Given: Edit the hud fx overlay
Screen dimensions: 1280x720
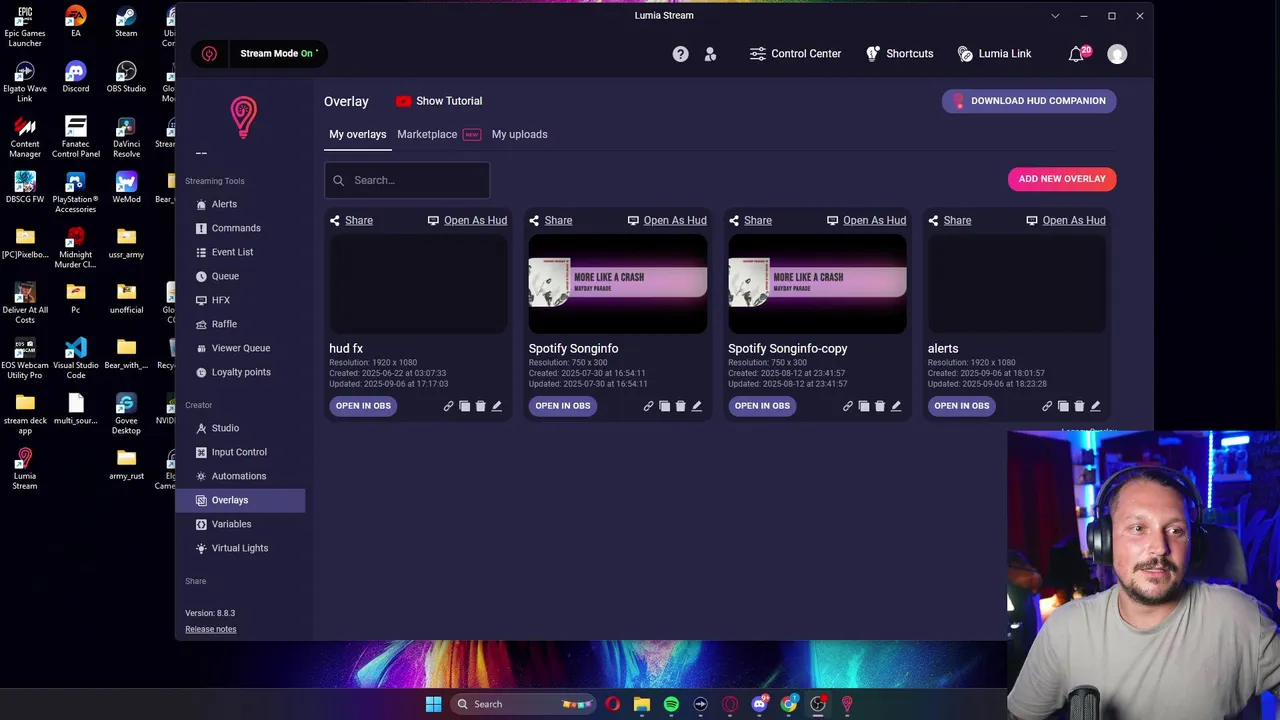Looking at the screenshot, I should pyautogui.click(x=497, y=406).
